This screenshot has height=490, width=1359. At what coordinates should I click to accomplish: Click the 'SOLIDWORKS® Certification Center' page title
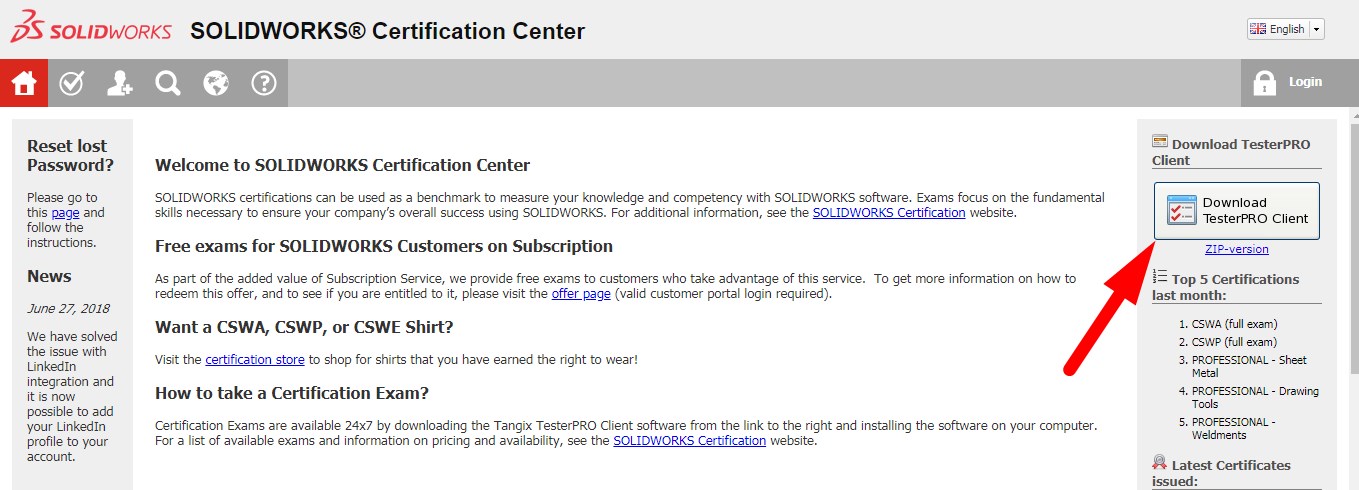(x=388, y=30)
